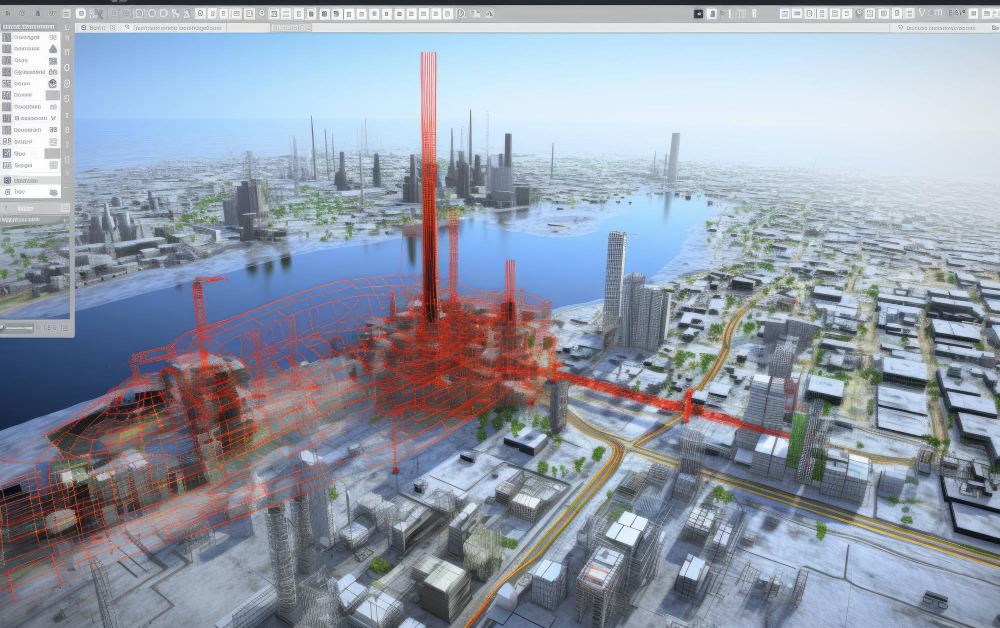Toggle the gray box near the panel list bottom
Screen dimensions: 1000x628
coord(52,154)
